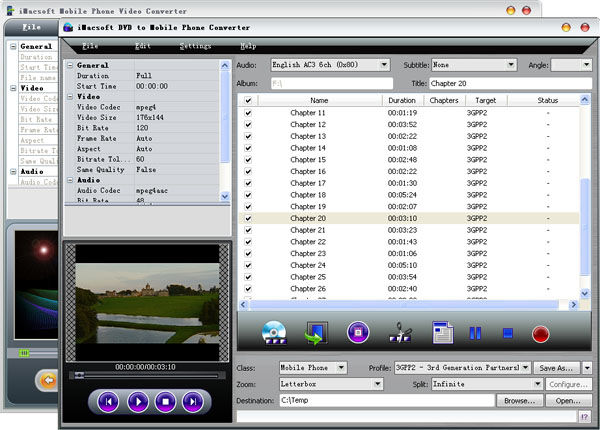Uncheck the select-all checkbox in list header

(248, 100)
